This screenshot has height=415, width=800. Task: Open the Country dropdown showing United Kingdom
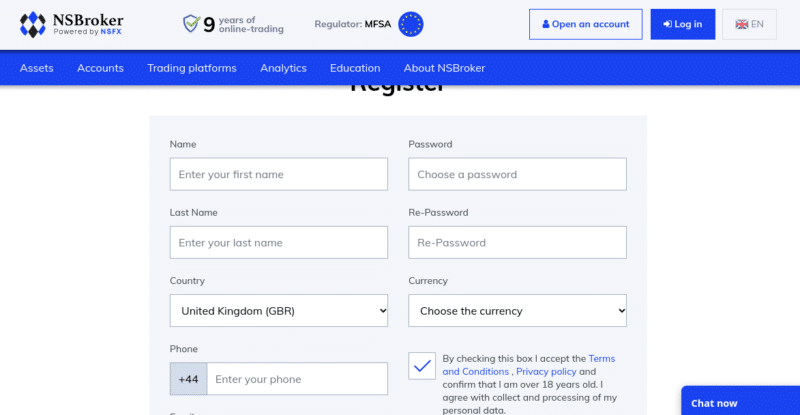[279, 310]
